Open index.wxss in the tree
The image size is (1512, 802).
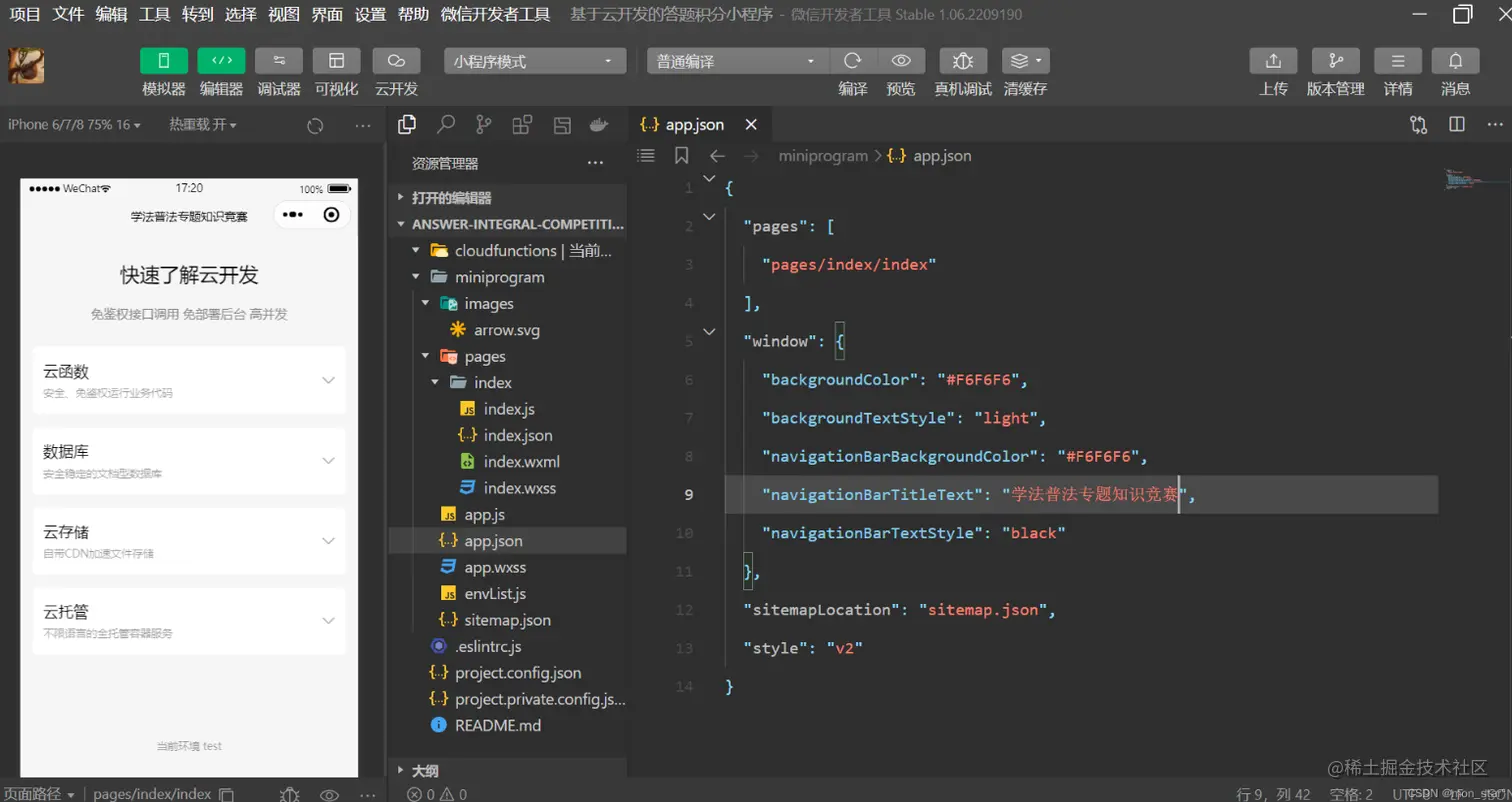point(508,488)
